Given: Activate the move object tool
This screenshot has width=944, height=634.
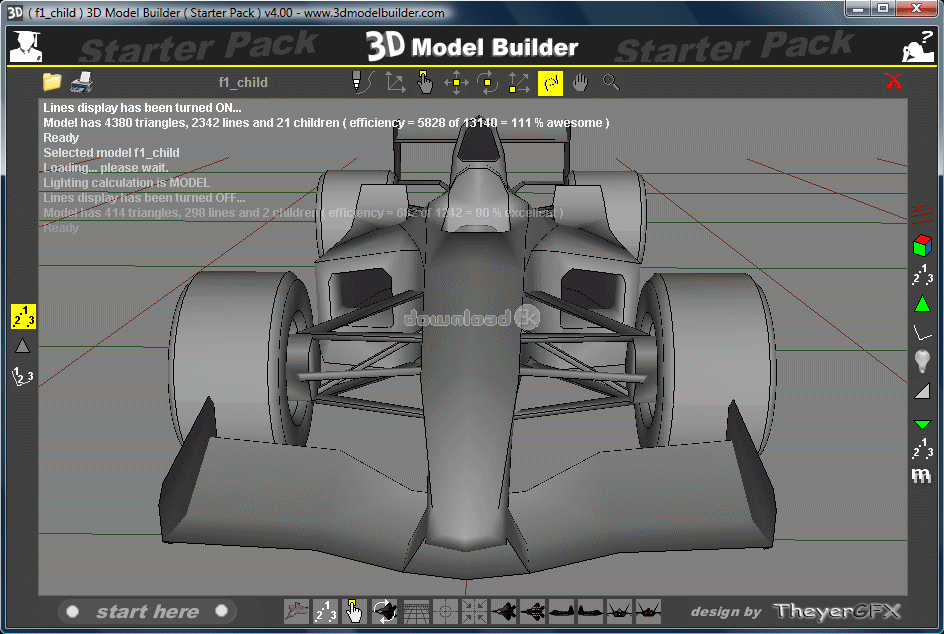Looking at the screenshot, I should [456, 82].
